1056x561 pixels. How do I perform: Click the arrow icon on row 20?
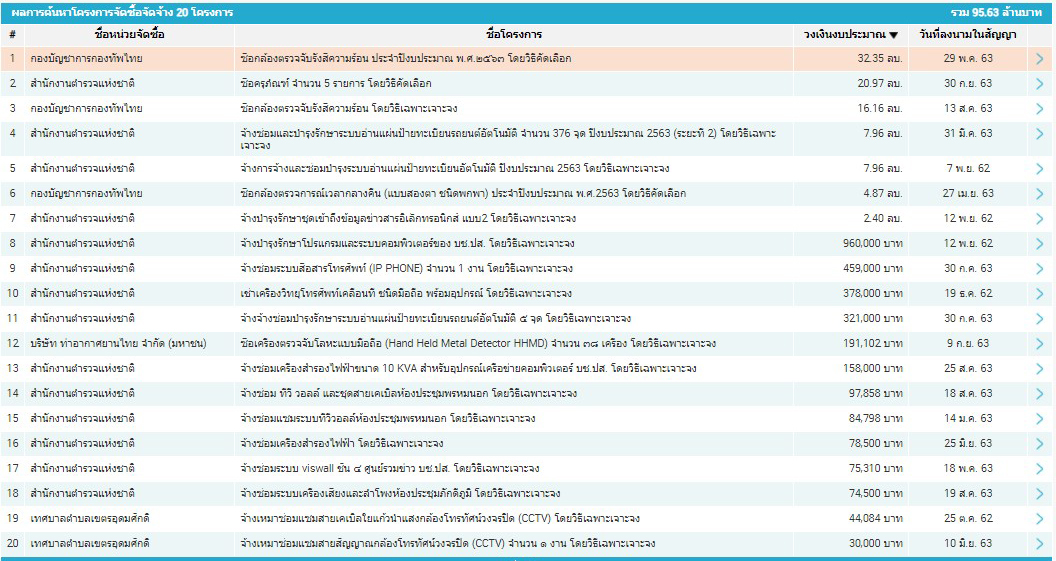(x=1040, y=543)
